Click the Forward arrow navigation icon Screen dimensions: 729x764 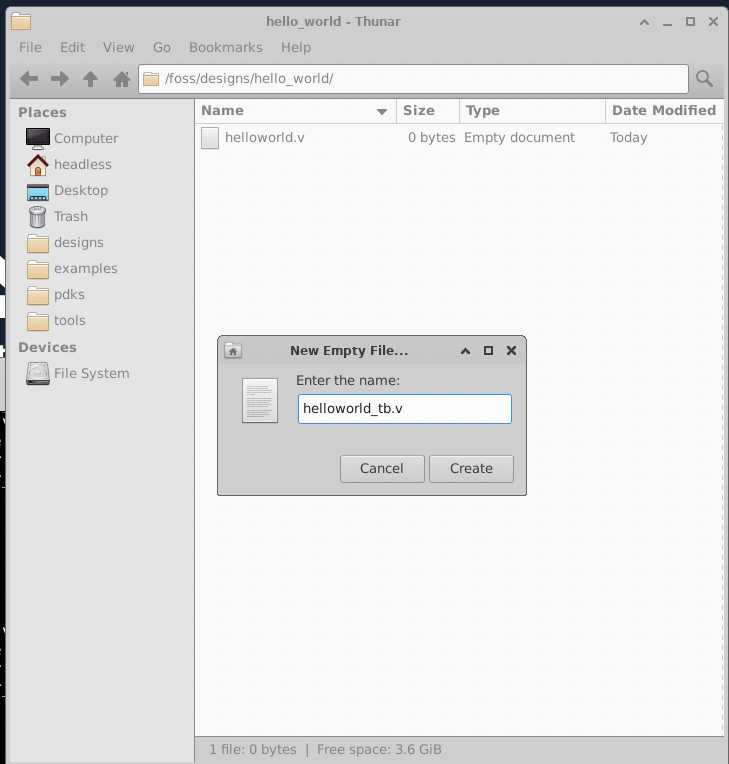coord(60,79)
